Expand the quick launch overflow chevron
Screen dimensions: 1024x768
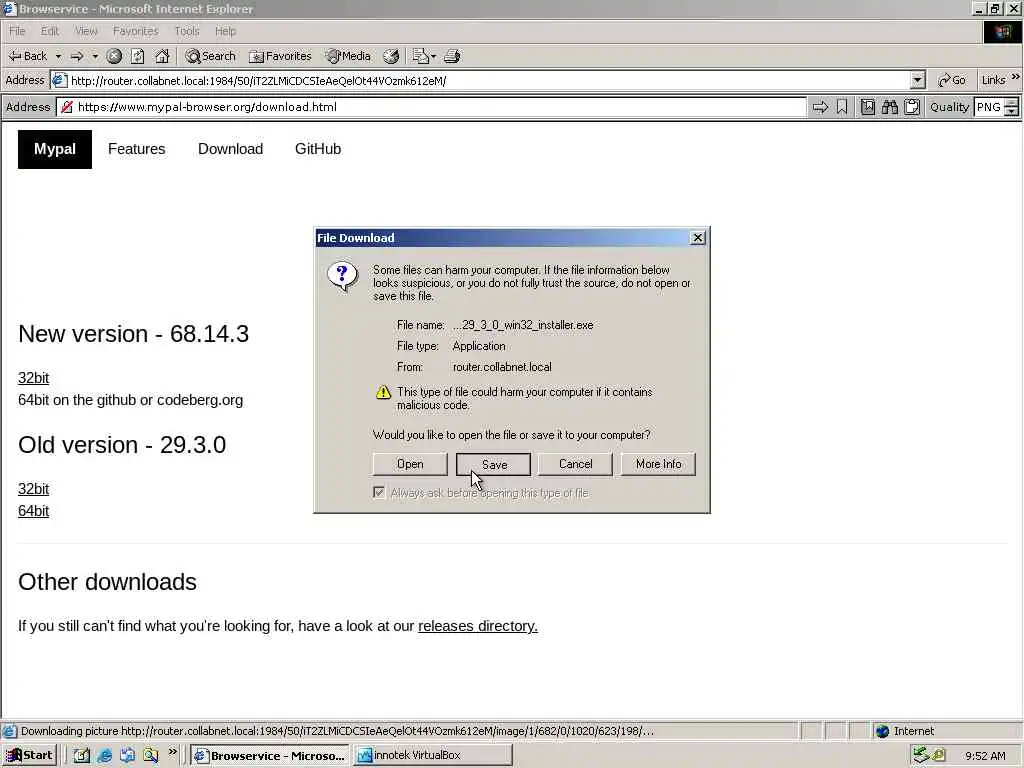click(172, 752)
